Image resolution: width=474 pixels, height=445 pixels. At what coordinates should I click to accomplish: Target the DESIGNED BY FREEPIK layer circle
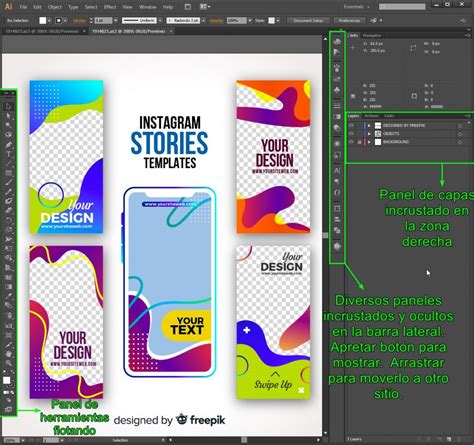[x=460, y=126]
